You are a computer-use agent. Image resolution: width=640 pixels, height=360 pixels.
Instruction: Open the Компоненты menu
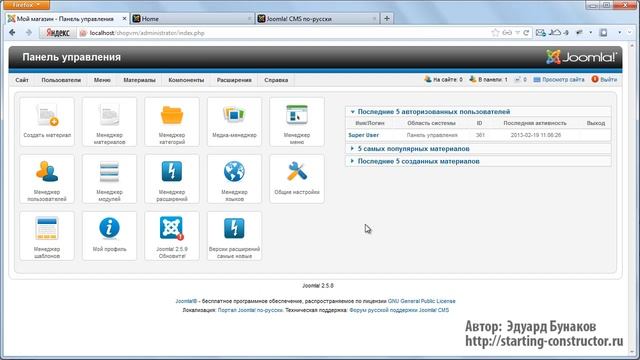(x=186, y=80)
